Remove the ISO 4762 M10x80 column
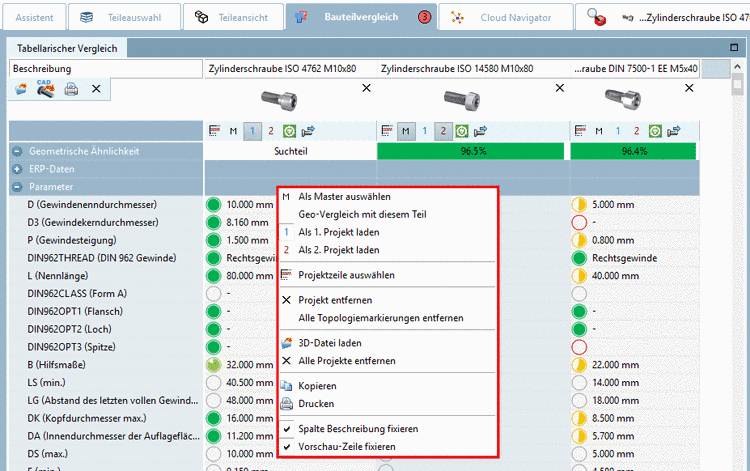750x471 pixels. [x=366, y=88]
